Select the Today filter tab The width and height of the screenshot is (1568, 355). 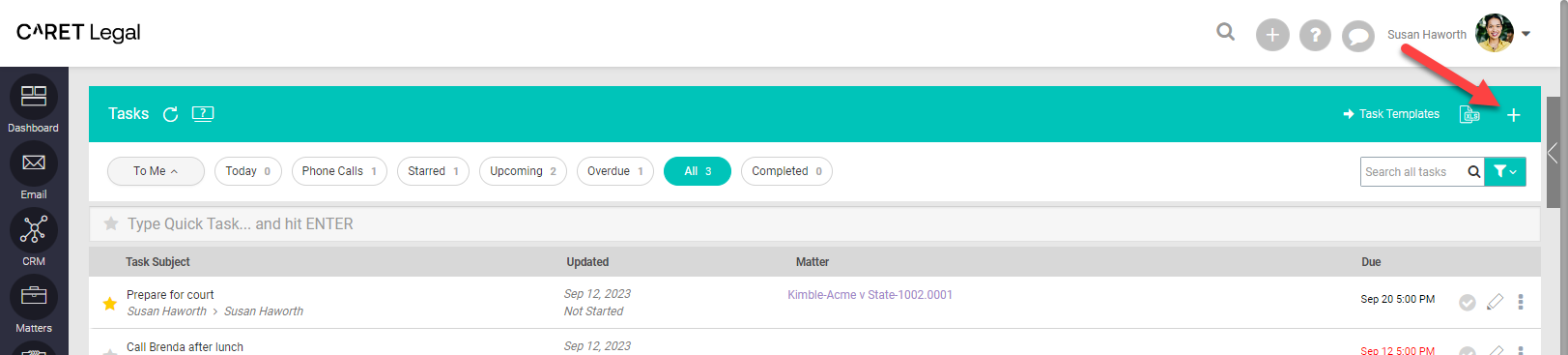247,171
